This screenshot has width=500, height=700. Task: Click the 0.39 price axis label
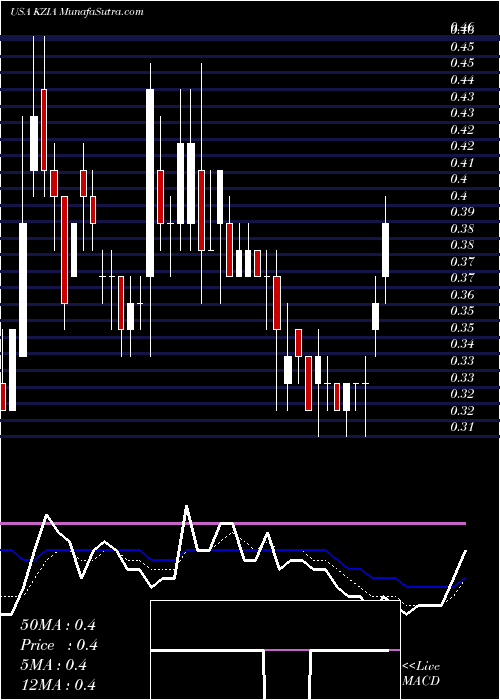(x=462, y=211)
